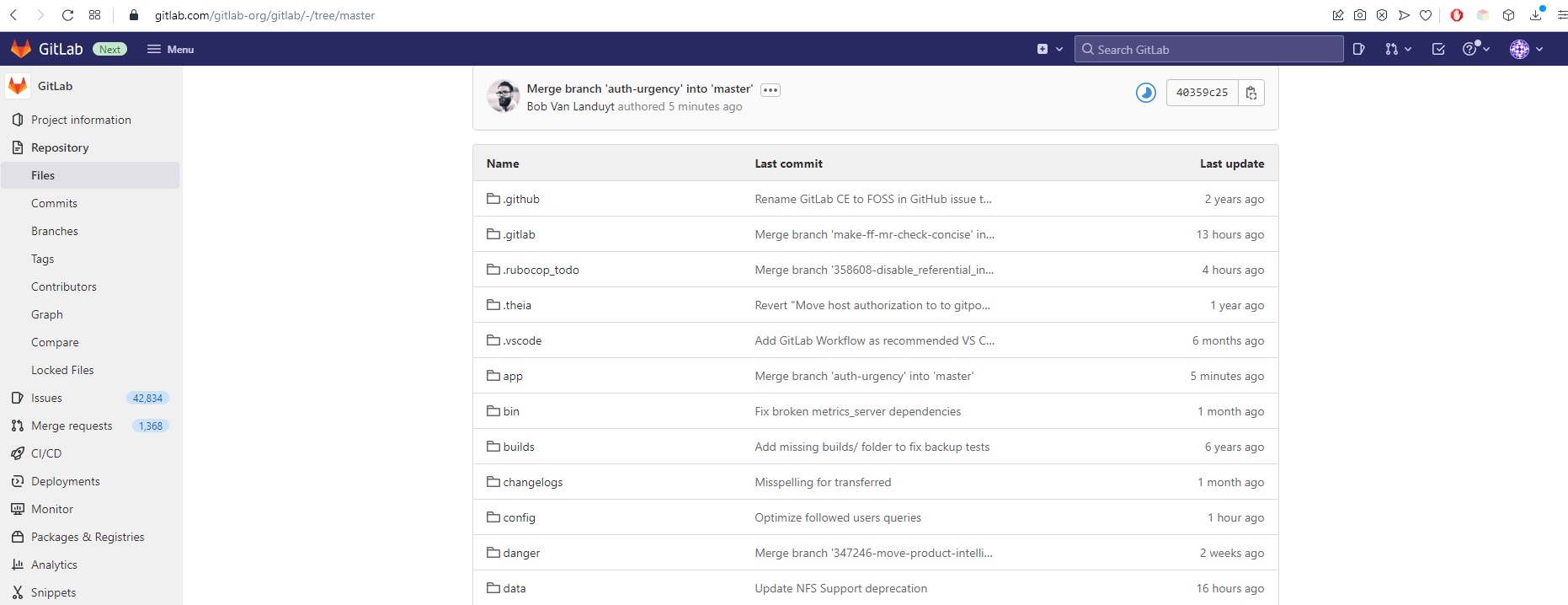Screen dimensions: 1568x605
Task: Expand the user avatar profile dropdown
Action: pos(1526,49)
